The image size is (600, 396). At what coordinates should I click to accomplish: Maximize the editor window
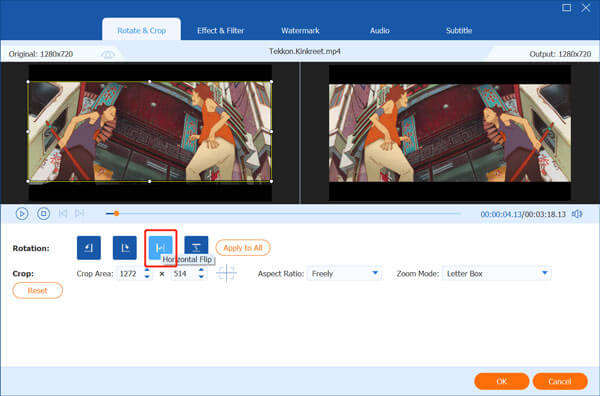tap(566, 8)
